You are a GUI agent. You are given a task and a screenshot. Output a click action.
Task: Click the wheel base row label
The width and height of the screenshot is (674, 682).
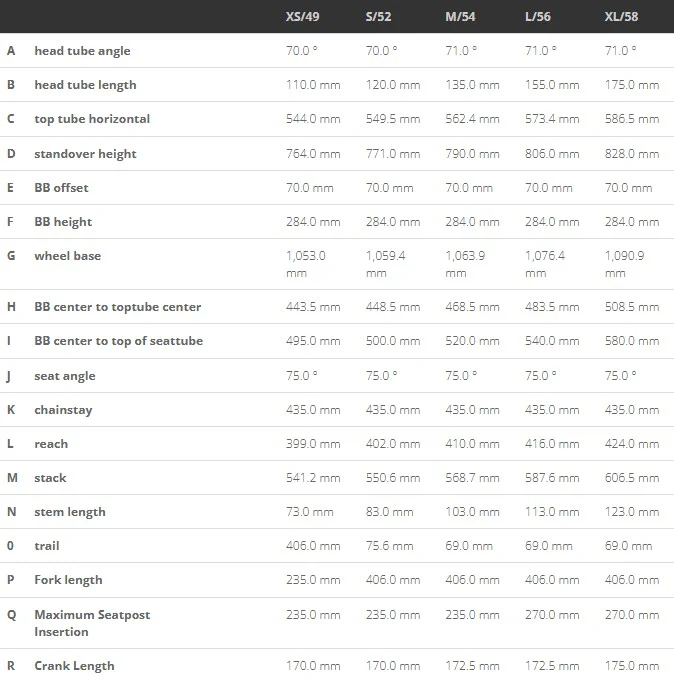click(68, 256)
